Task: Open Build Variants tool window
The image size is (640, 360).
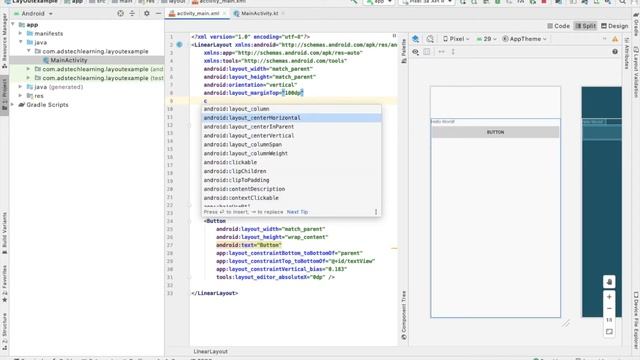Action: [x=4, y=233]
